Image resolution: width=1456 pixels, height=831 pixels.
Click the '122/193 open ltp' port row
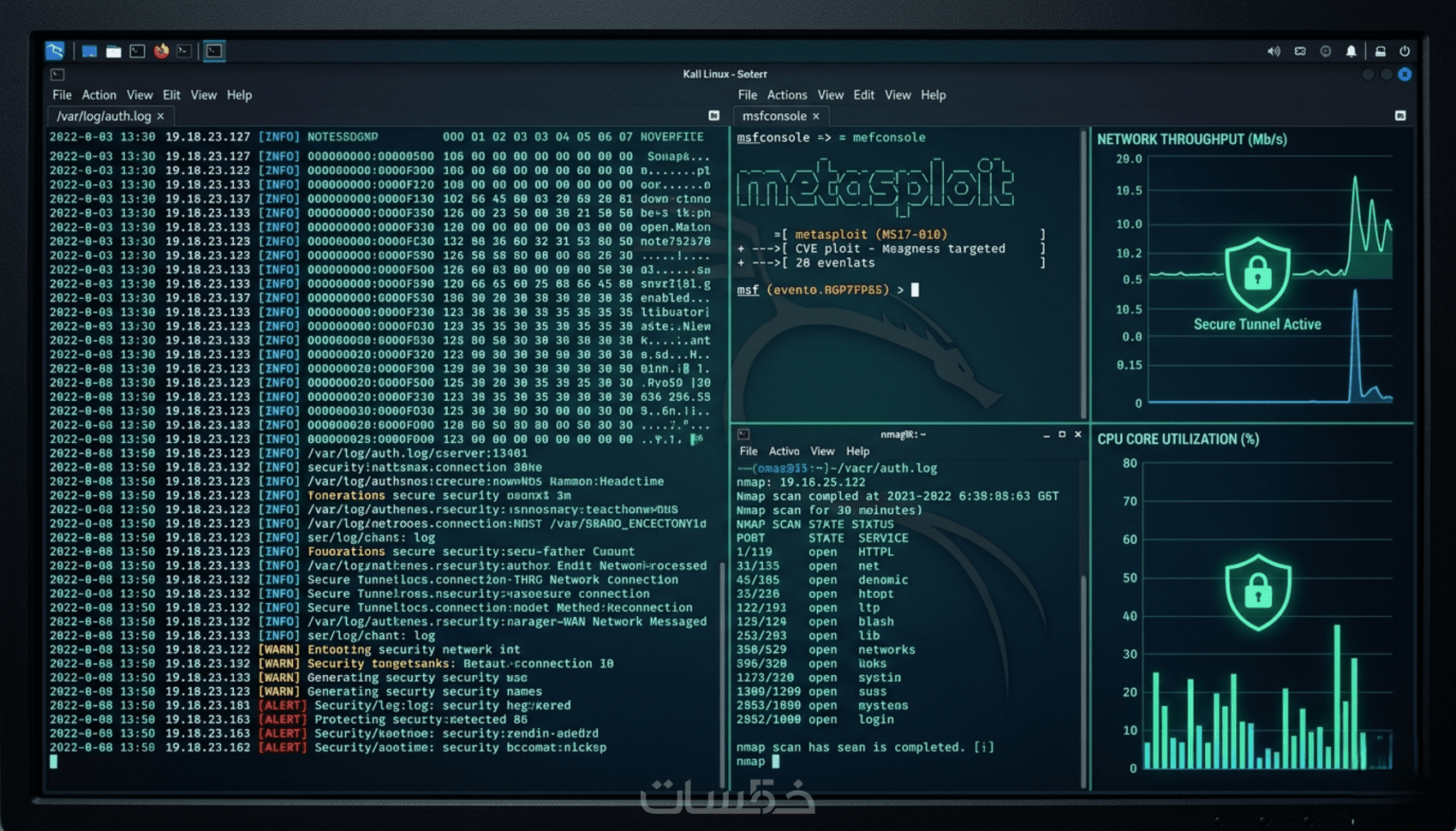point(809,608)
